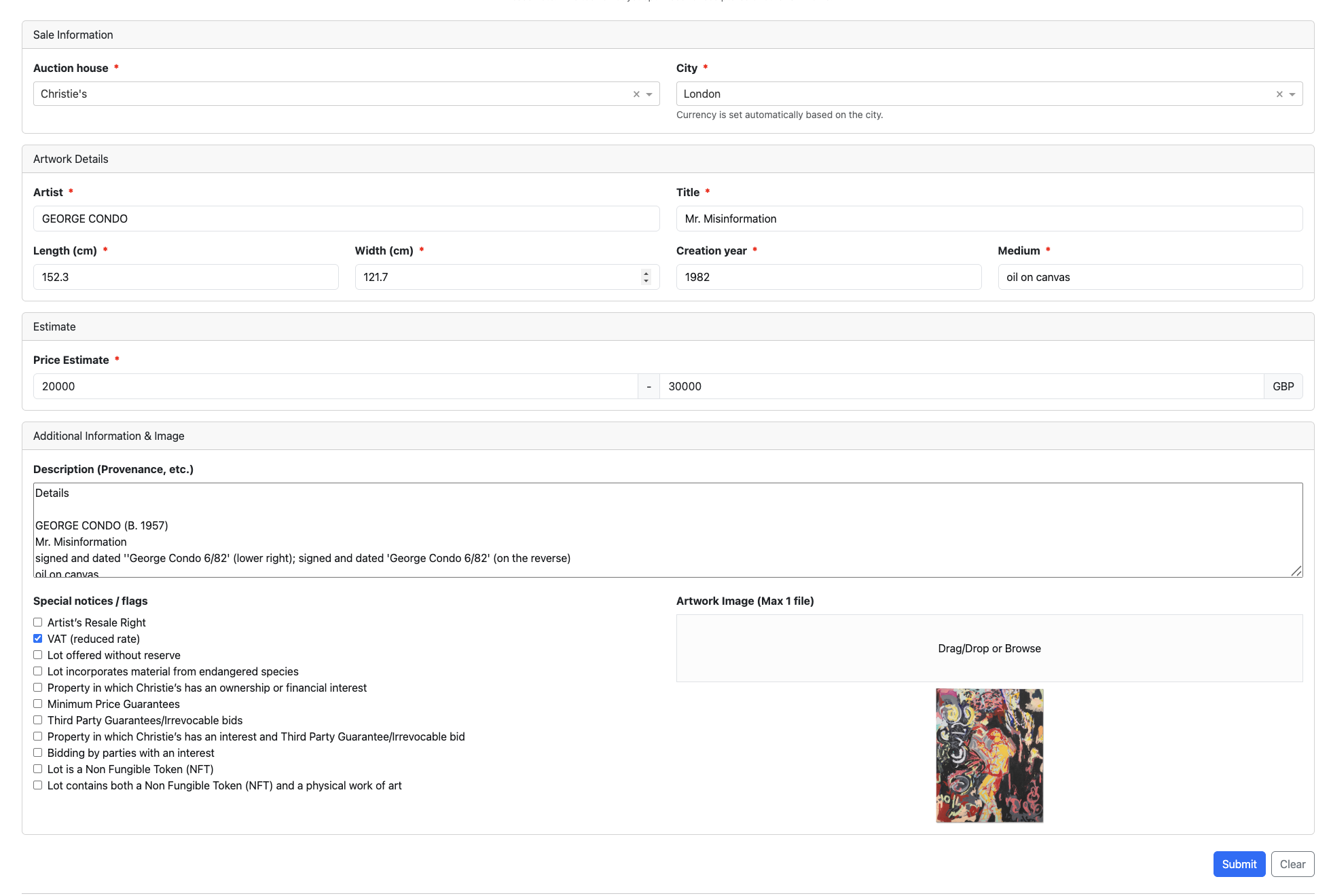Click inside the Creation year field

[828, 277]
